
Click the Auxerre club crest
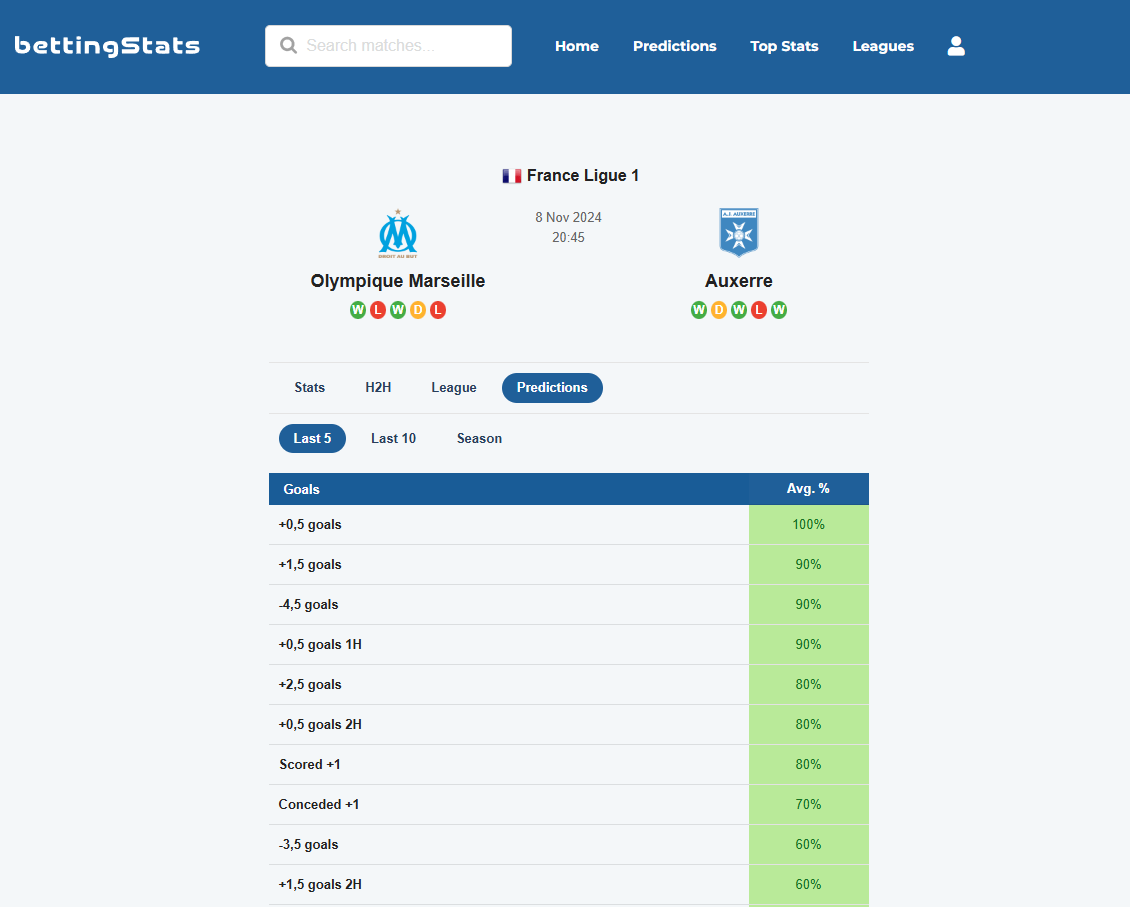[739, 232]
